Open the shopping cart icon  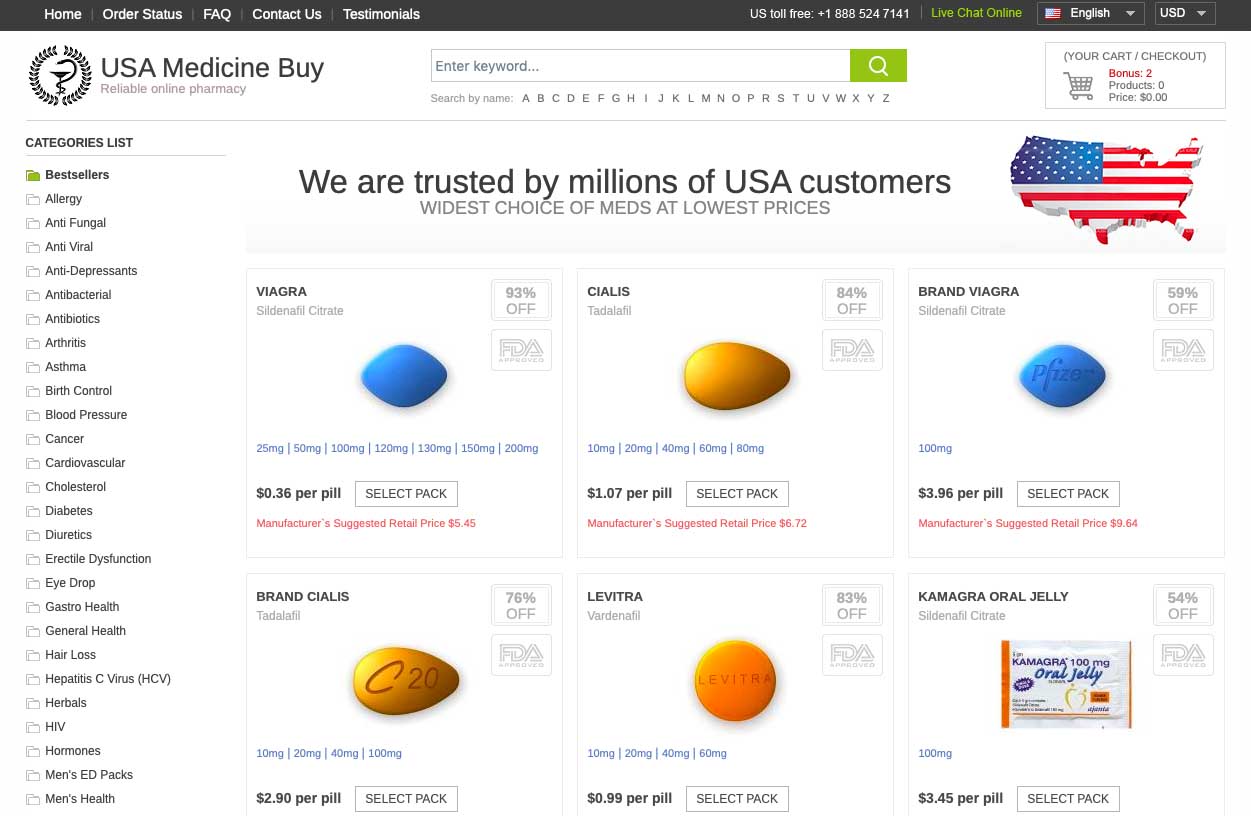[1078, 86]
